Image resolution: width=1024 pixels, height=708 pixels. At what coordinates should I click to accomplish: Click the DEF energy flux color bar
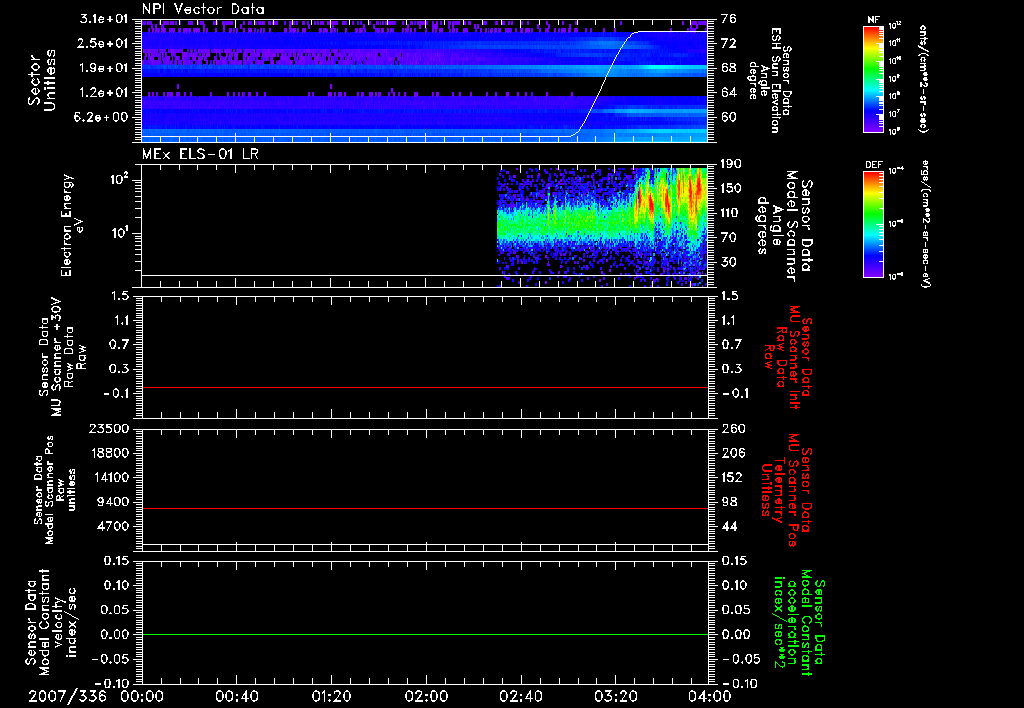(873, 224)
